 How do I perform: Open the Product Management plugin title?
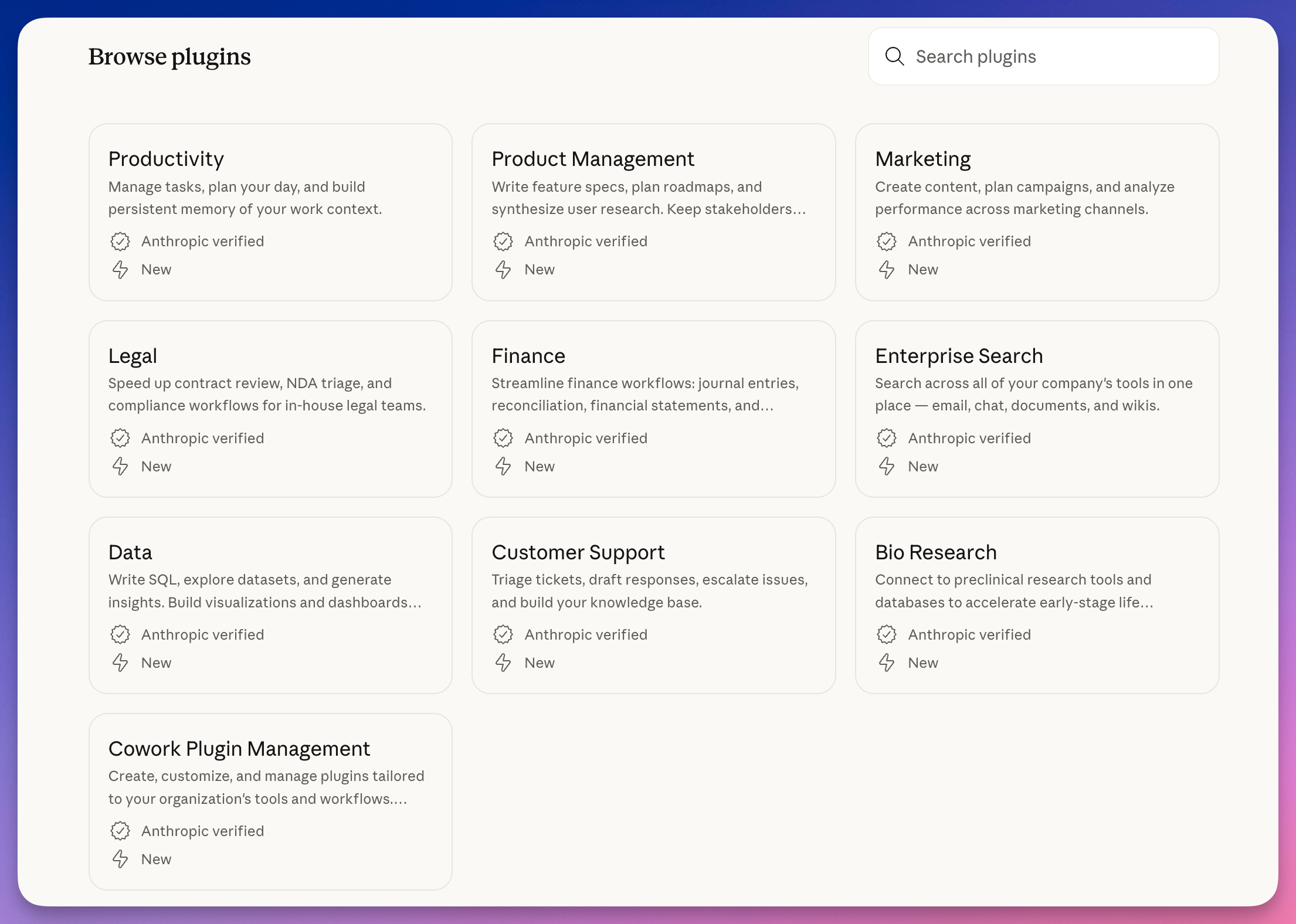click(592, 159)
